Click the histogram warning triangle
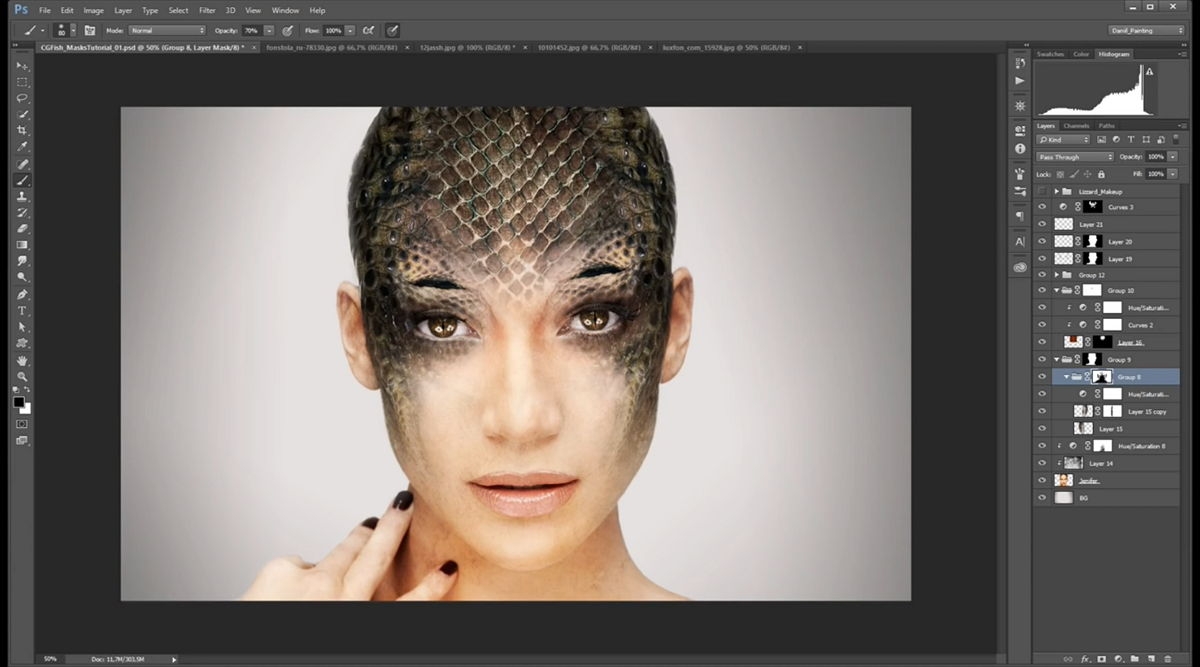This screenshot has height=667, width=1200. 1150,72
